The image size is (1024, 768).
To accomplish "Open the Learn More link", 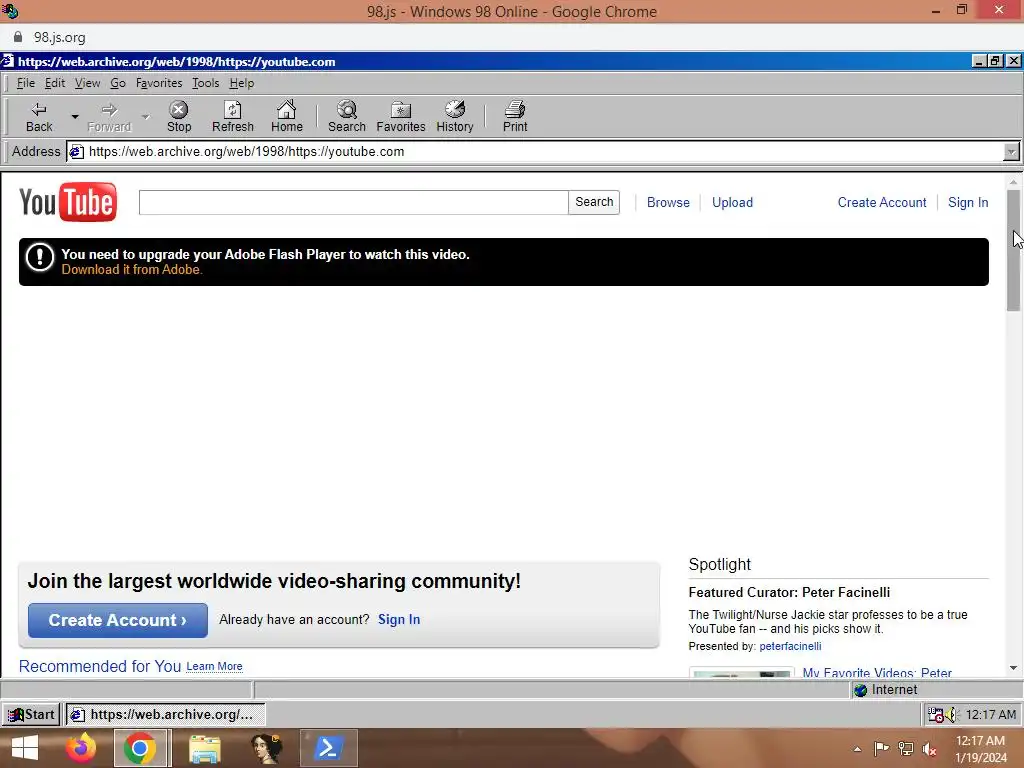I will [214, 666].
